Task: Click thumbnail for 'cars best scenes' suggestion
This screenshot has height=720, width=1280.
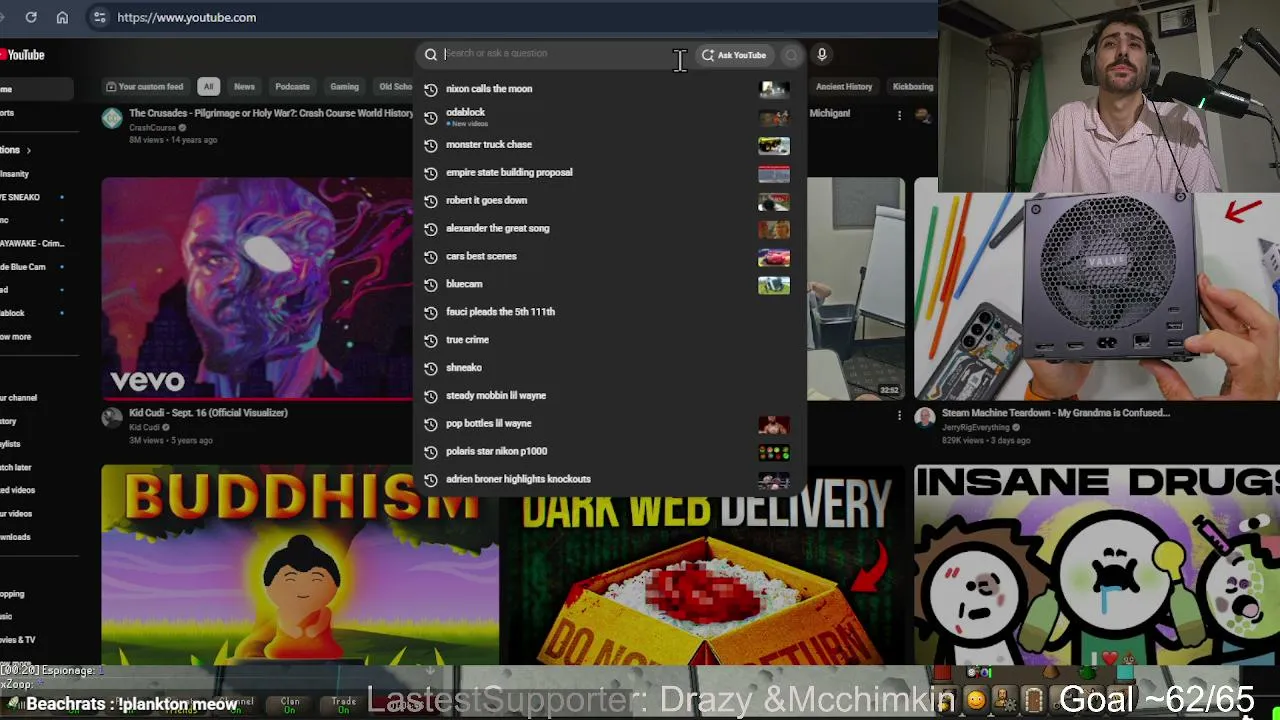Action: coord(774,258)
